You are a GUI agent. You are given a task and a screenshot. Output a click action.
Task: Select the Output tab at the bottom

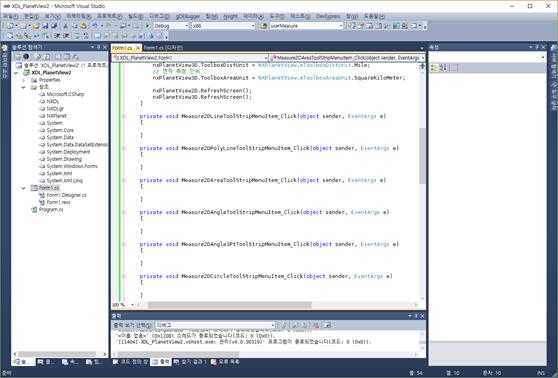pyautogui.click(x=161, y=362)
